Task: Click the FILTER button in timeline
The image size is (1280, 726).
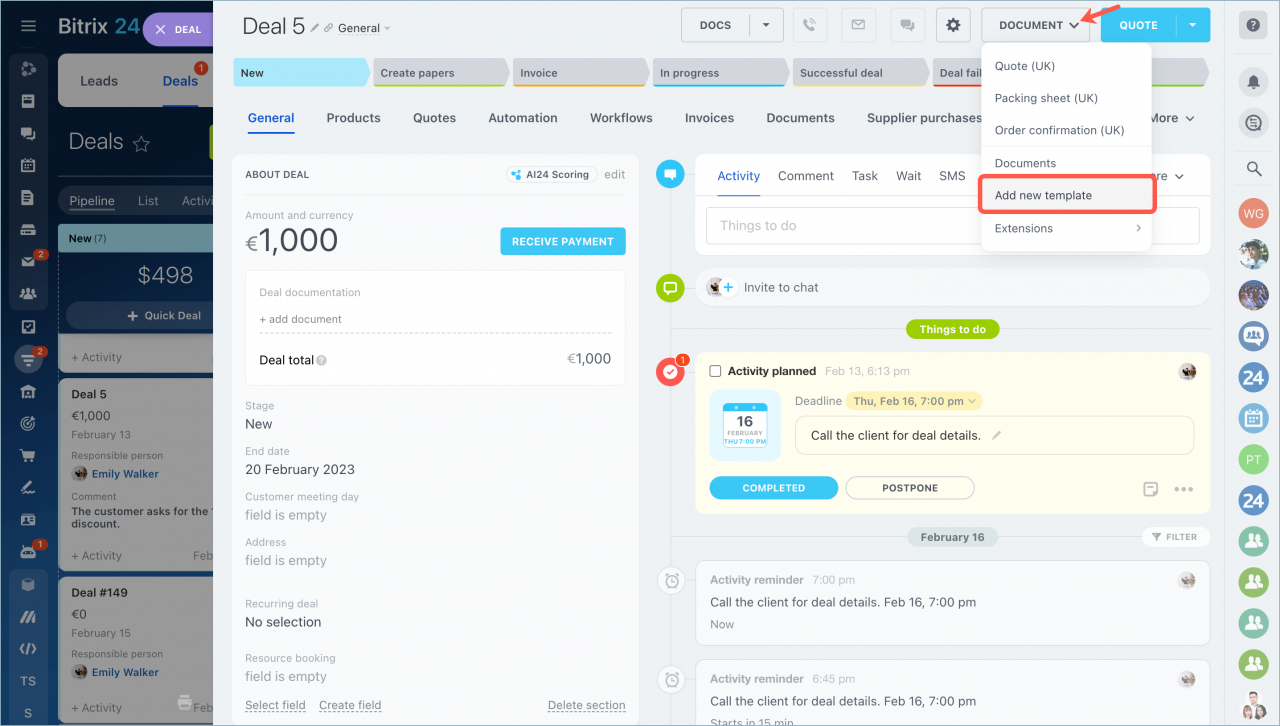Action: coord(1175,537)
